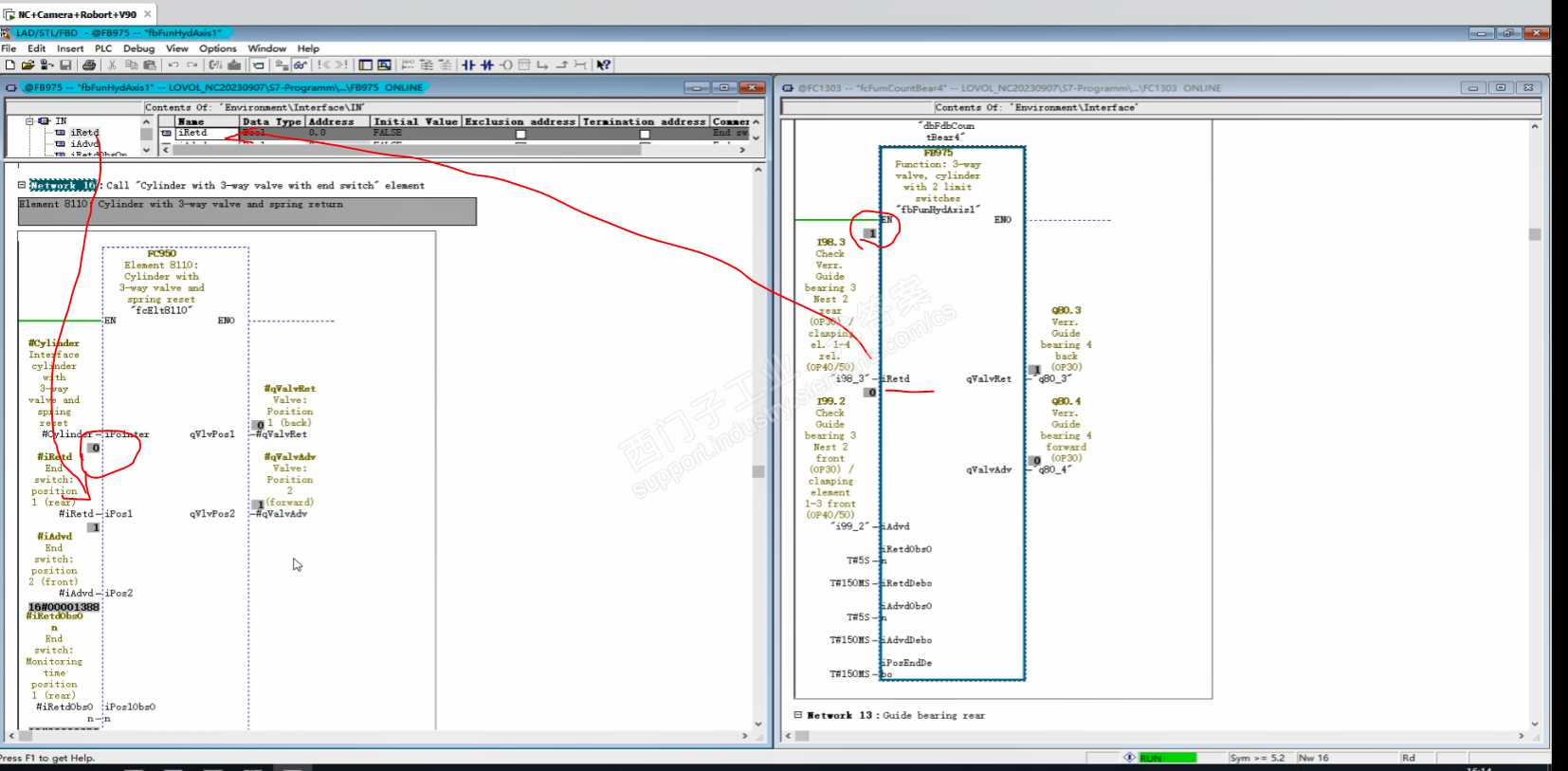Screen dimensions: 1568x771
Task: Collapse Network 10 in FB975 window
Action: [x=22, y=185]
